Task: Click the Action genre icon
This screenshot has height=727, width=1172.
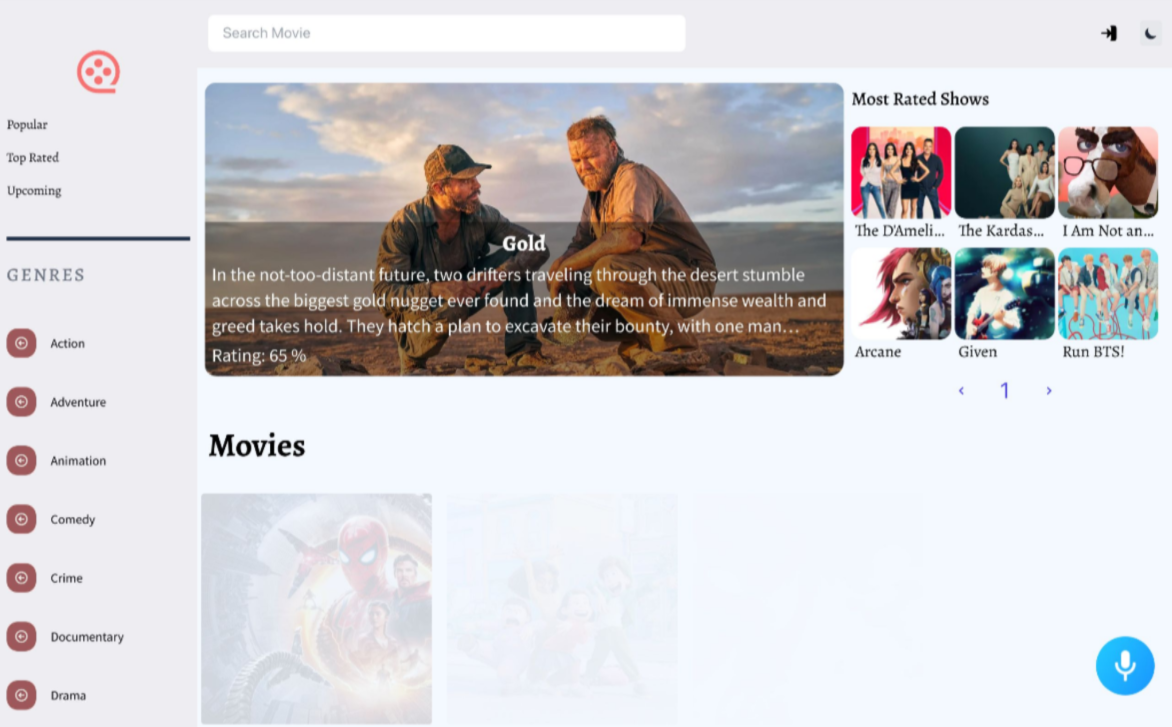Action: tap(21, 343)
